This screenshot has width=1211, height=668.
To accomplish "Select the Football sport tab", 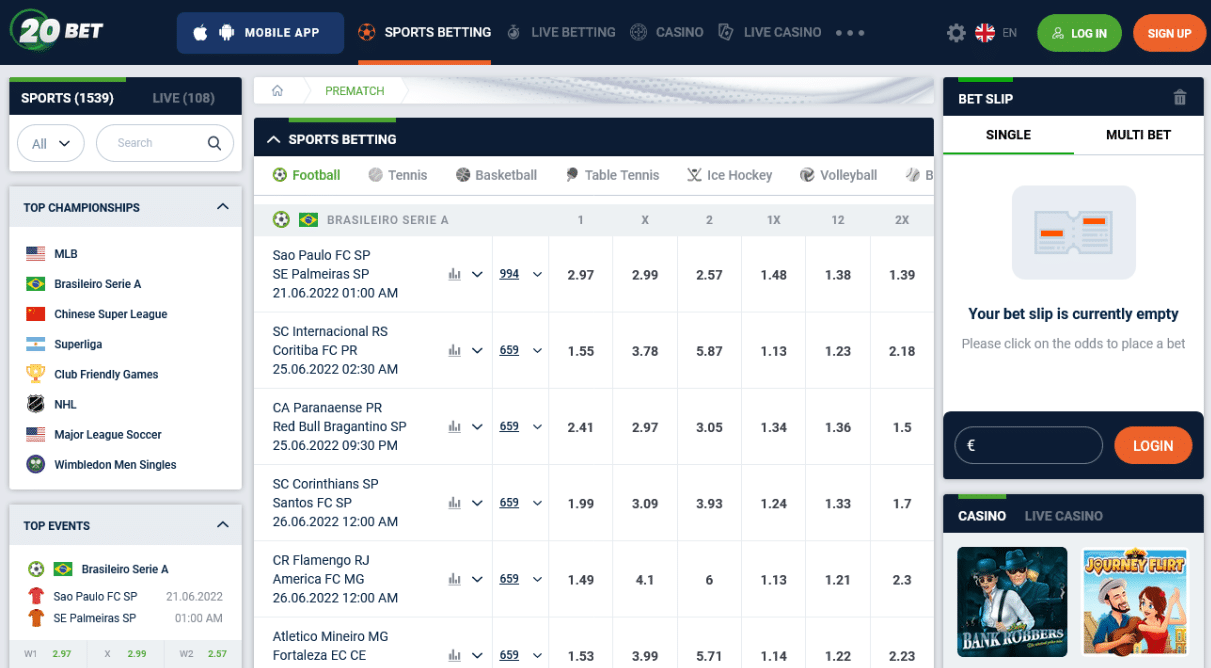I will click(x=307, y=175).
